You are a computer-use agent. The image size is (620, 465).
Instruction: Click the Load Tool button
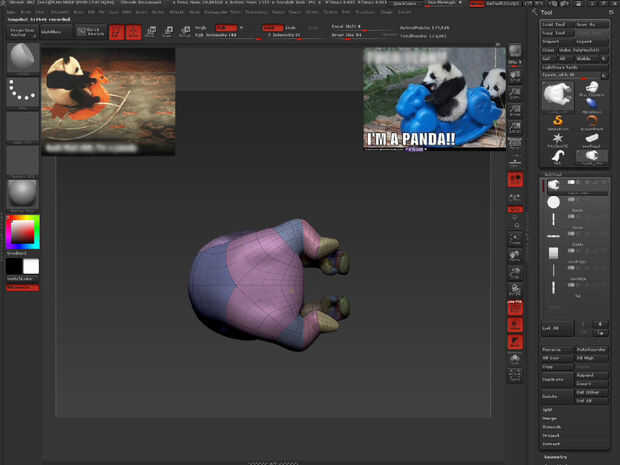coord(554,23)
